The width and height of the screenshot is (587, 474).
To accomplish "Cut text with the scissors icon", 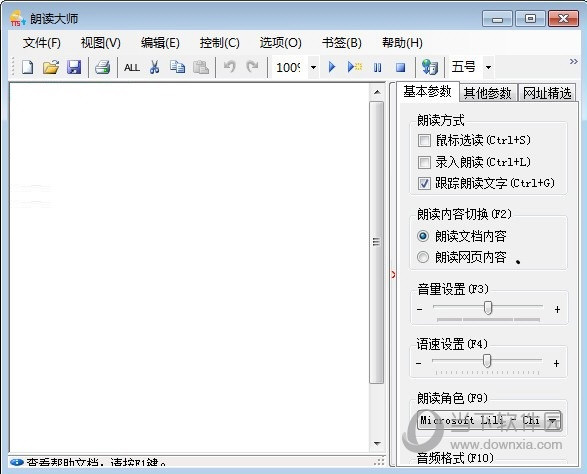I will tap(154, 67).
